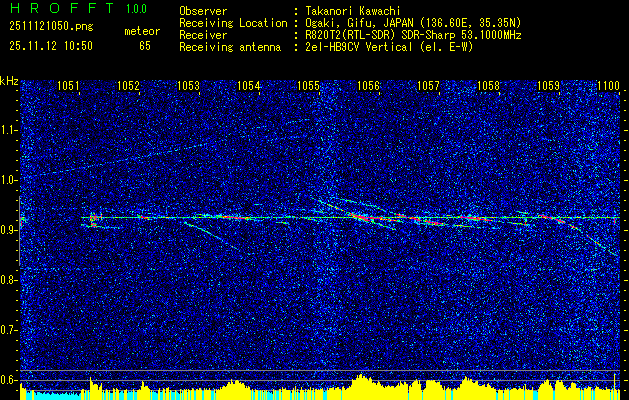Click the 'Receiving Location' field label
Image resolution: width=629 pixels, height=400 pixels.
click(233, 23)
